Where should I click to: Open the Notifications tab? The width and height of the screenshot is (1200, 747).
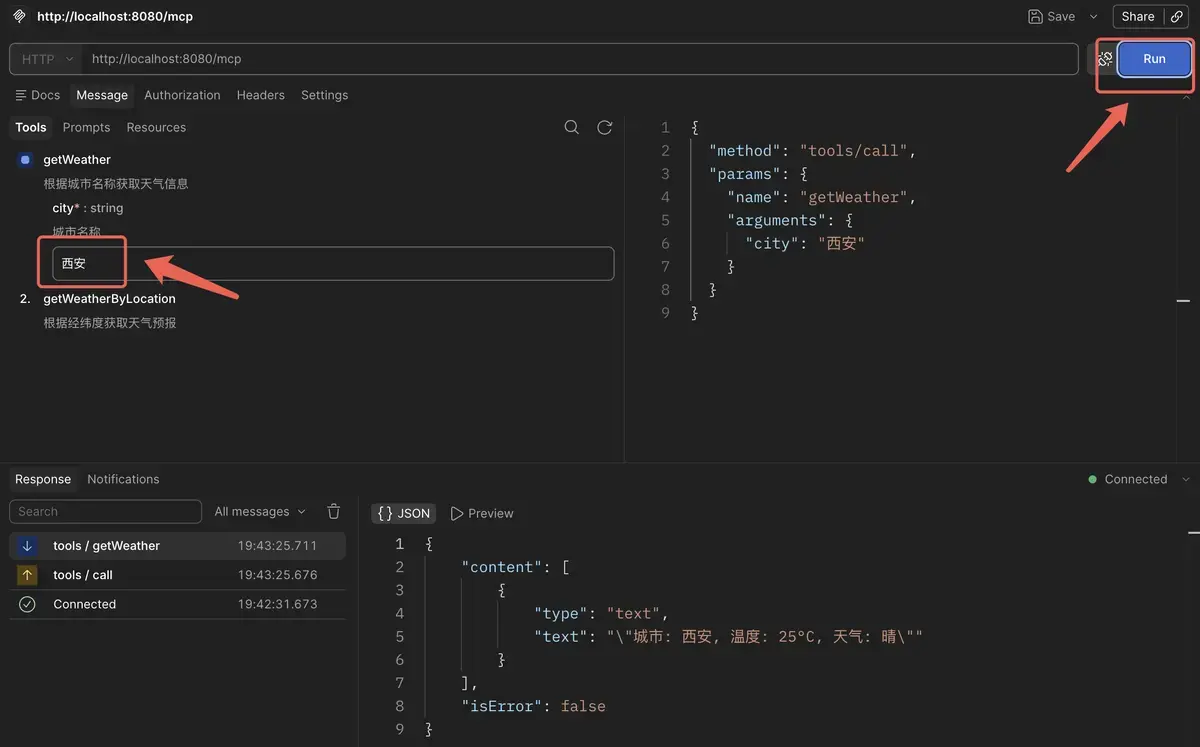click(123, 479)
